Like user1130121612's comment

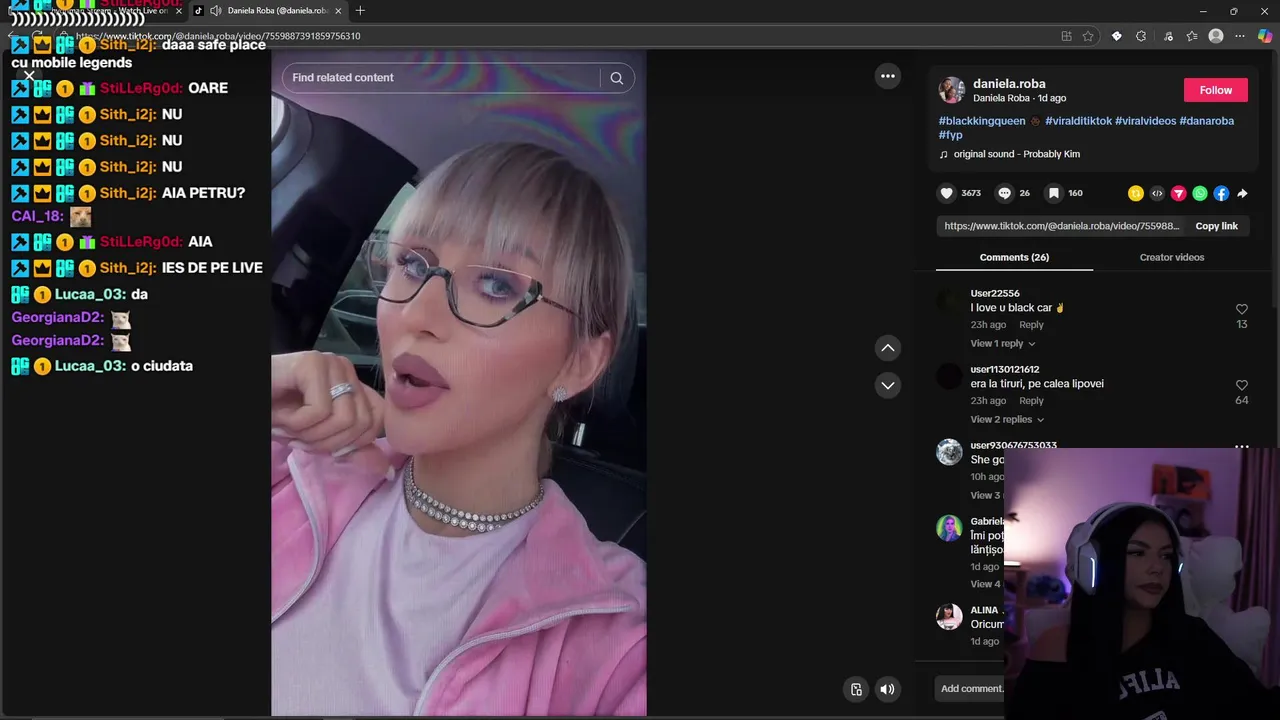click(x=1242, y=385)
